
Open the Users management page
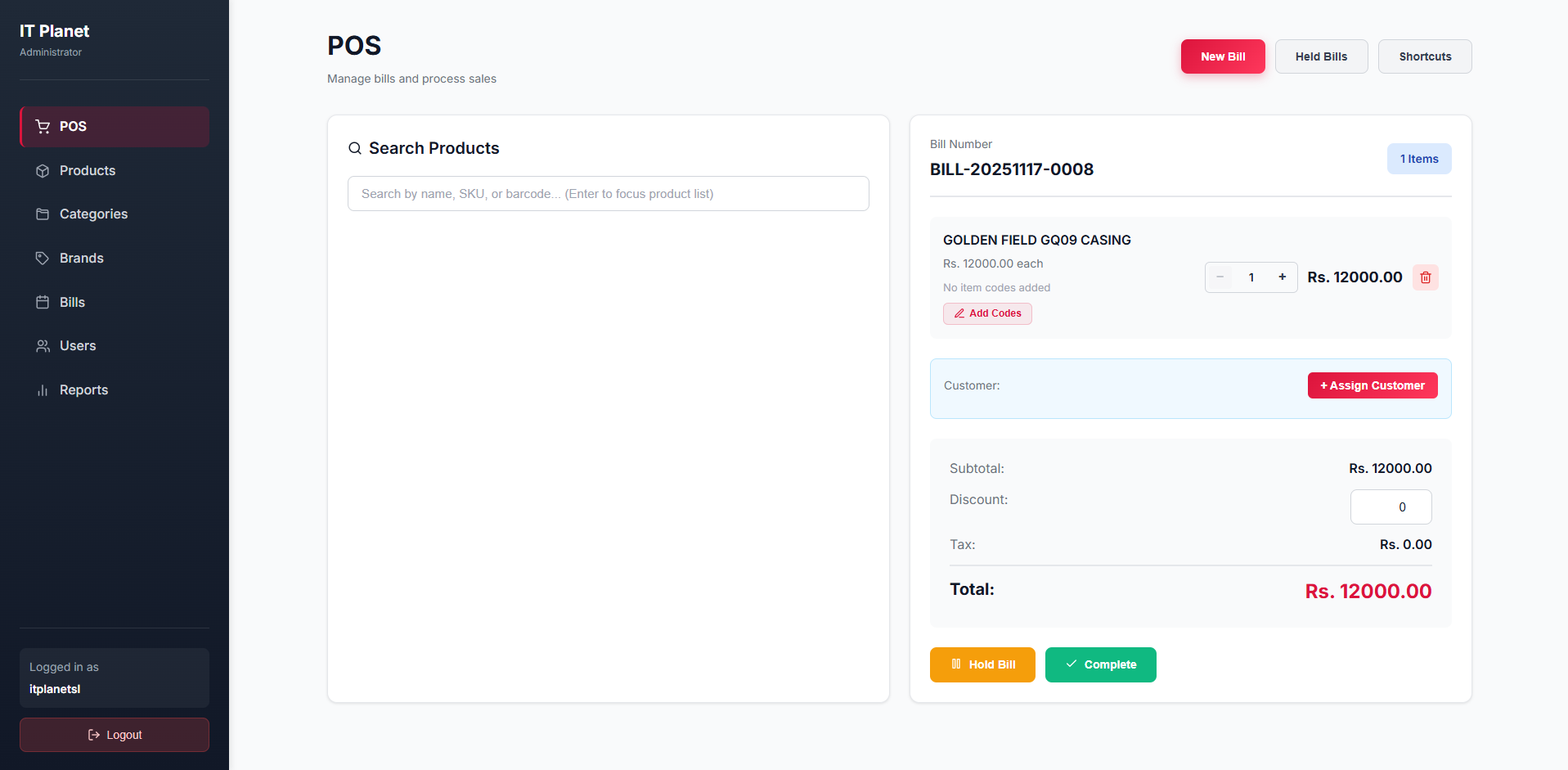point(78,346)
